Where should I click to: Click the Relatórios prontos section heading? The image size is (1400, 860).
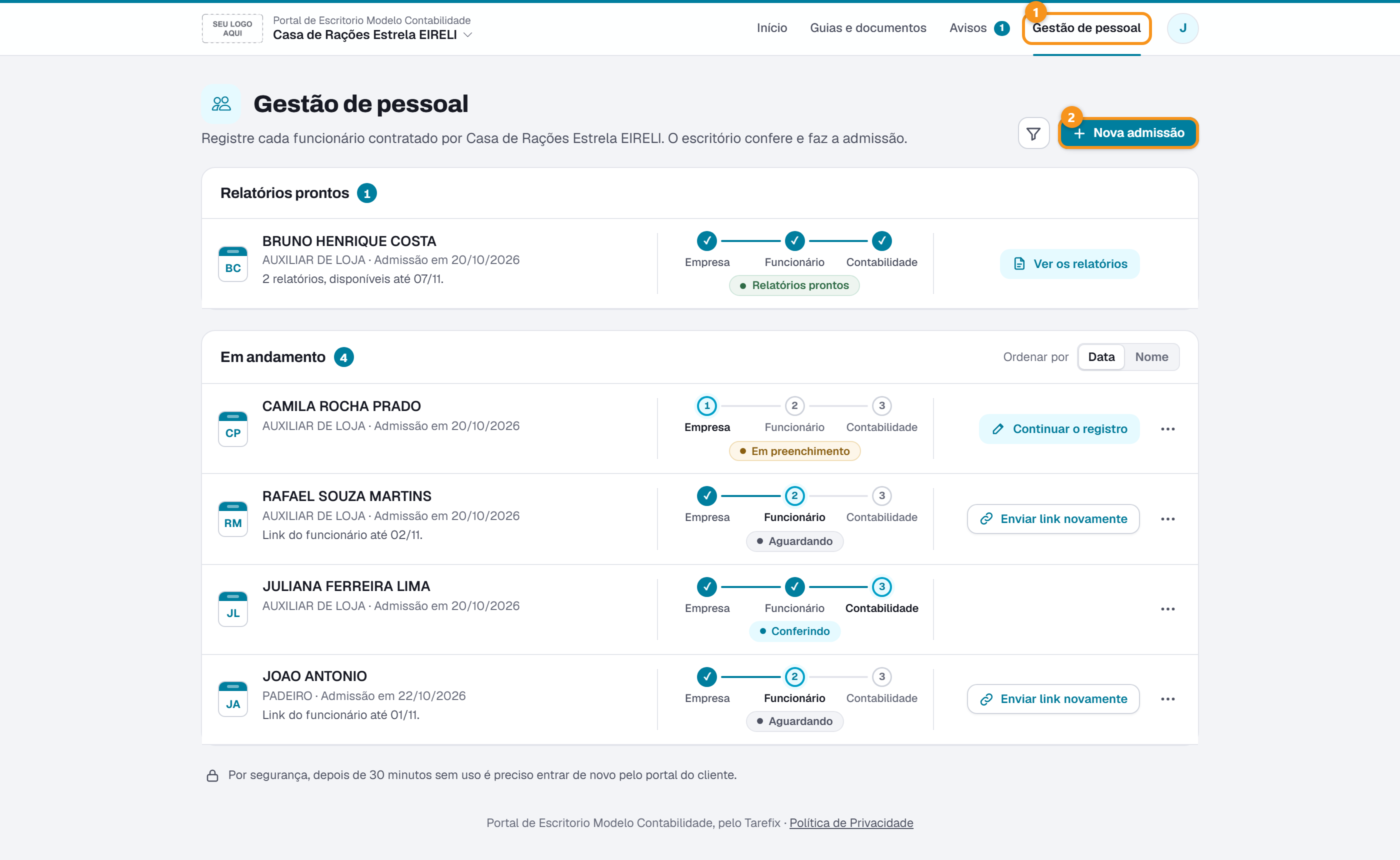click(284, 193)
